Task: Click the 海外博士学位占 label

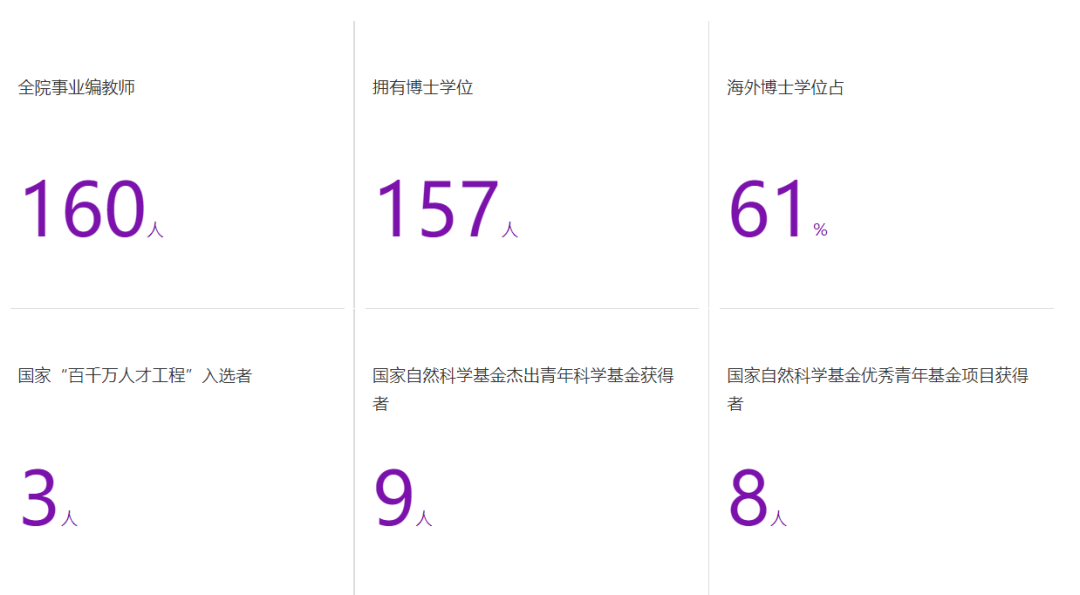Action: pos(785,88)
